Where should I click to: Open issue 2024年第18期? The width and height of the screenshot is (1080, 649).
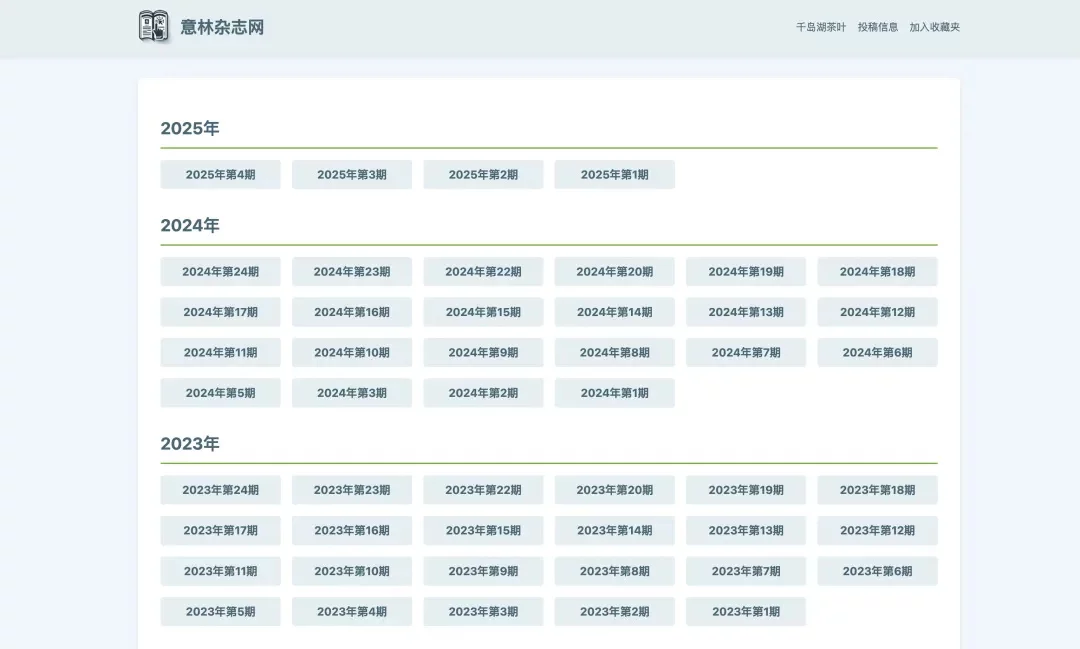[x=877, y=271]
